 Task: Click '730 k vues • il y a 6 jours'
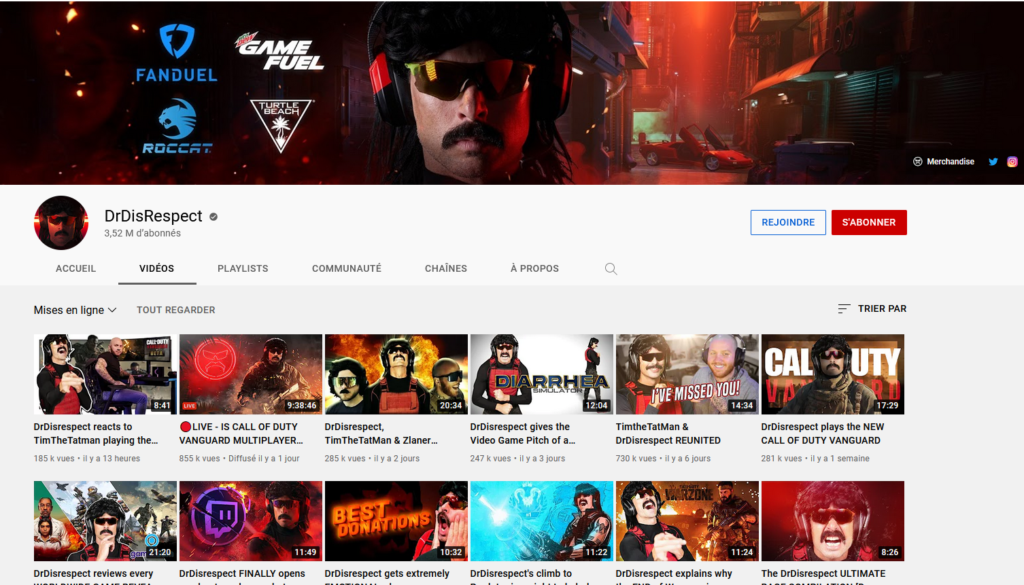(x=663, y=458)
